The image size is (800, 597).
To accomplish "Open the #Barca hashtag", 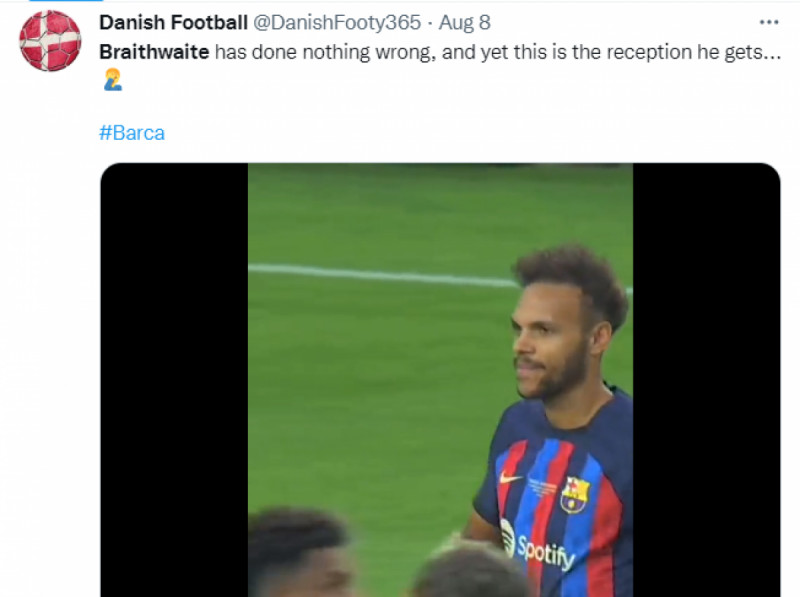I will click(x=132, y=133).
